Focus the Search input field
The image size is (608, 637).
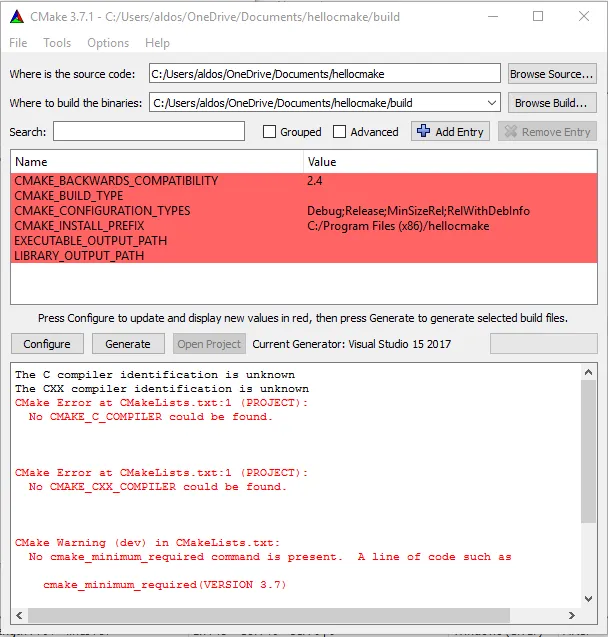pyautogui.click(x=149, y=132)
